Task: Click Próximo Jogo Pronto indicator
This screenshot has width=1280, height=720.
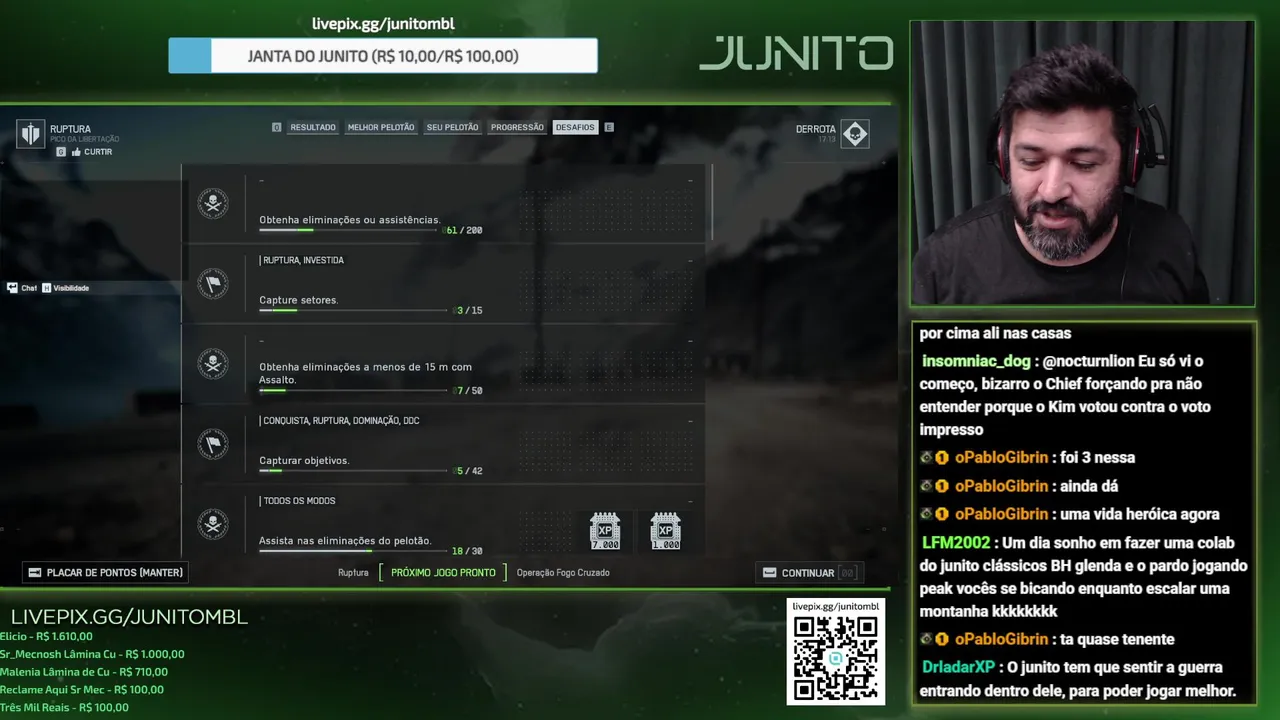Action: coord(443,573)
